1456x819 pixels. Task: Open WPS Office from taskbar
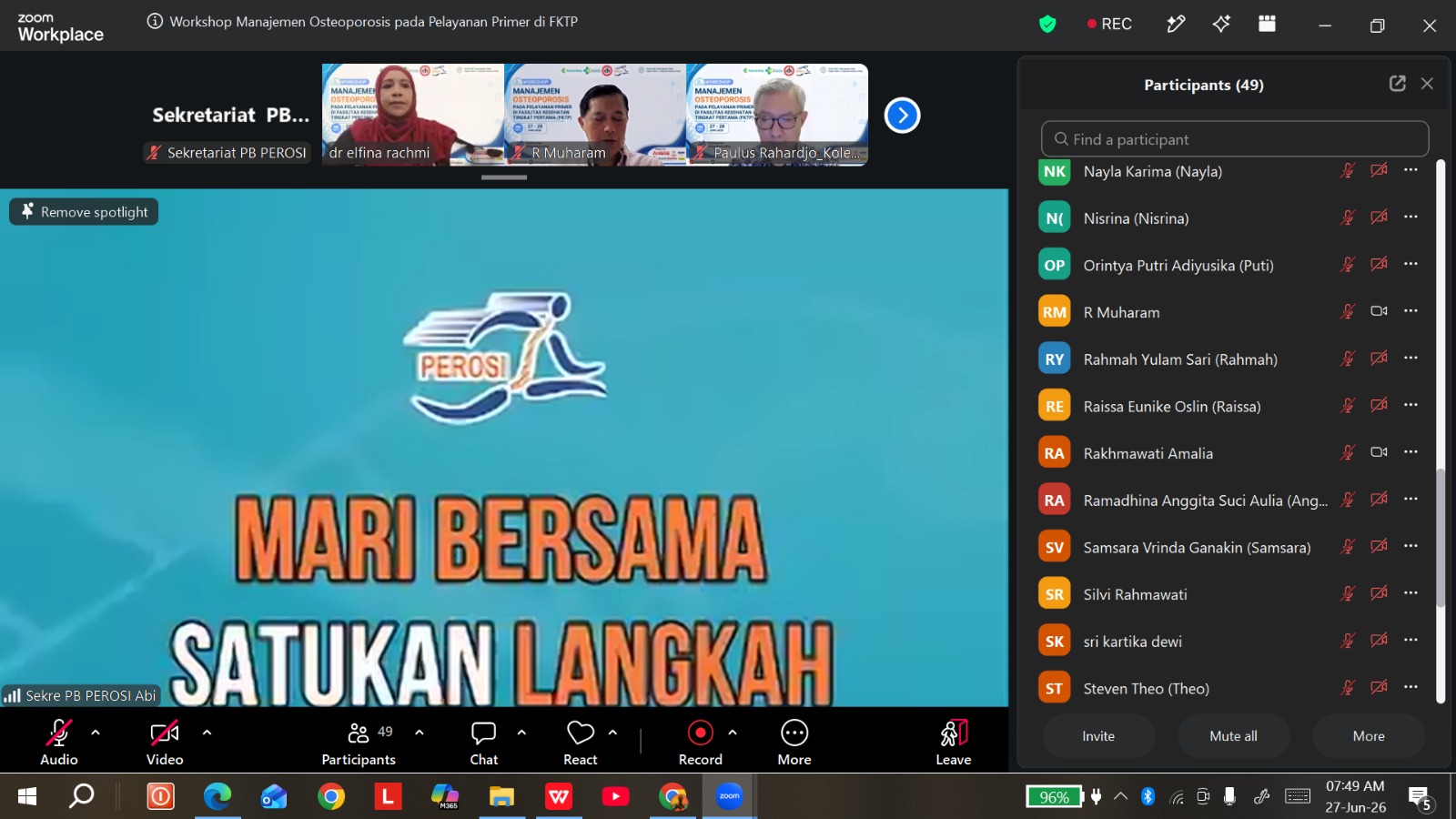pos(558,797)
